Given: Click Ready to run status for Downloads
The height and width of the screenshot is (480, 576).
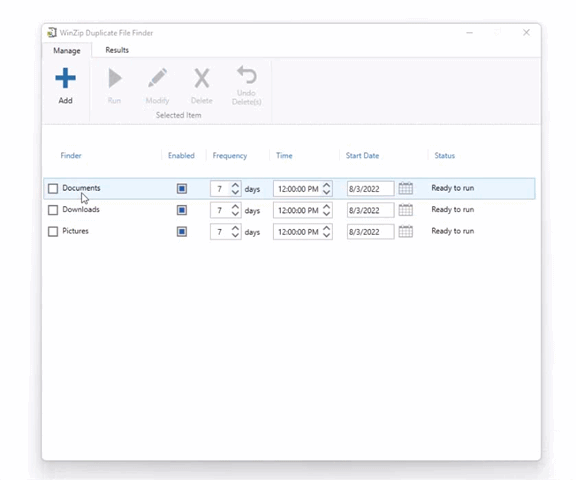Looking at the screenshot, I should [x=453, y=209].
